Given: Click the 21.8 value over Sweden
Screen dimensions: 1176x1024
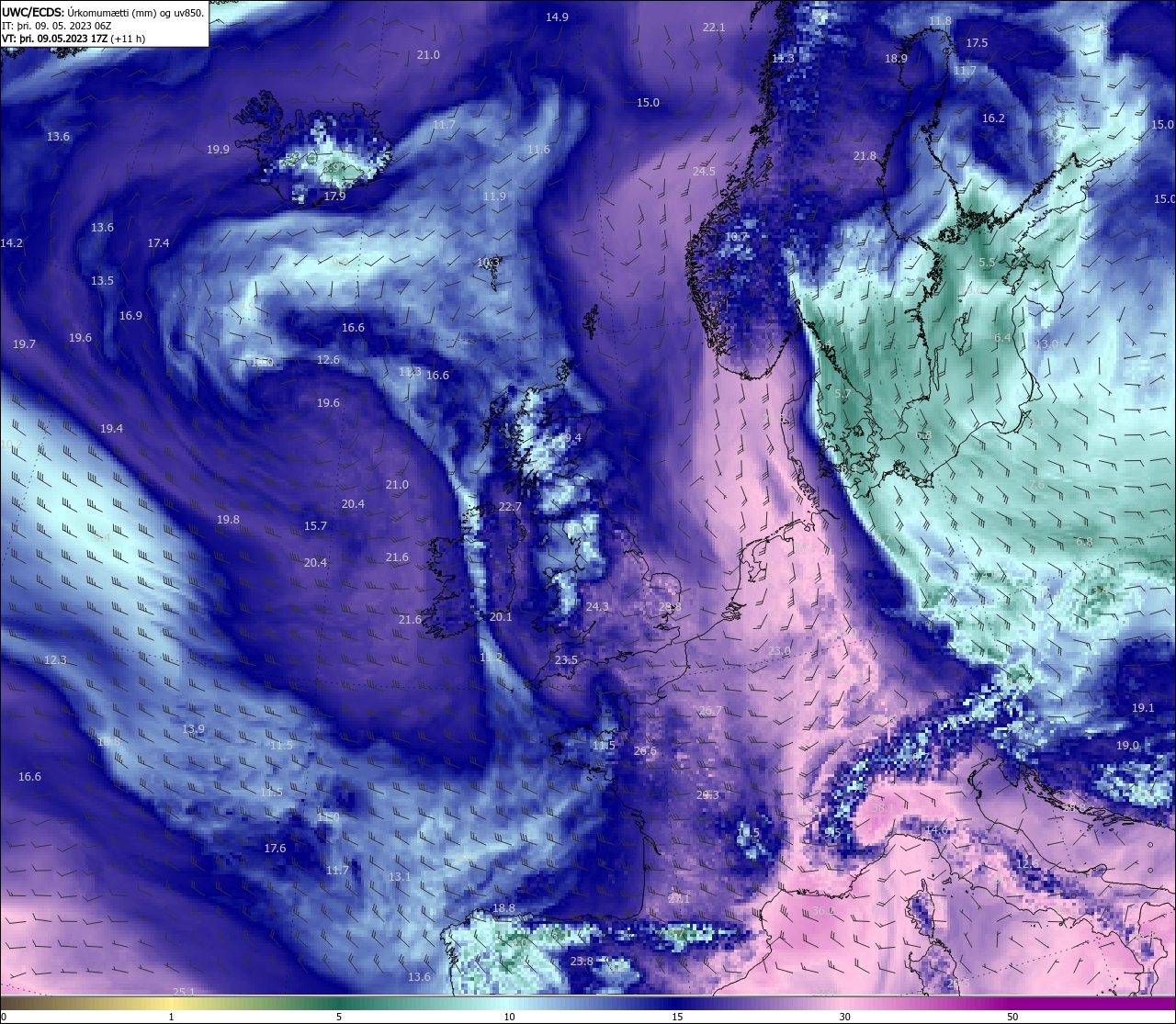Looking at the screenshot, I should pyautogui.click(x=865, y=156).
